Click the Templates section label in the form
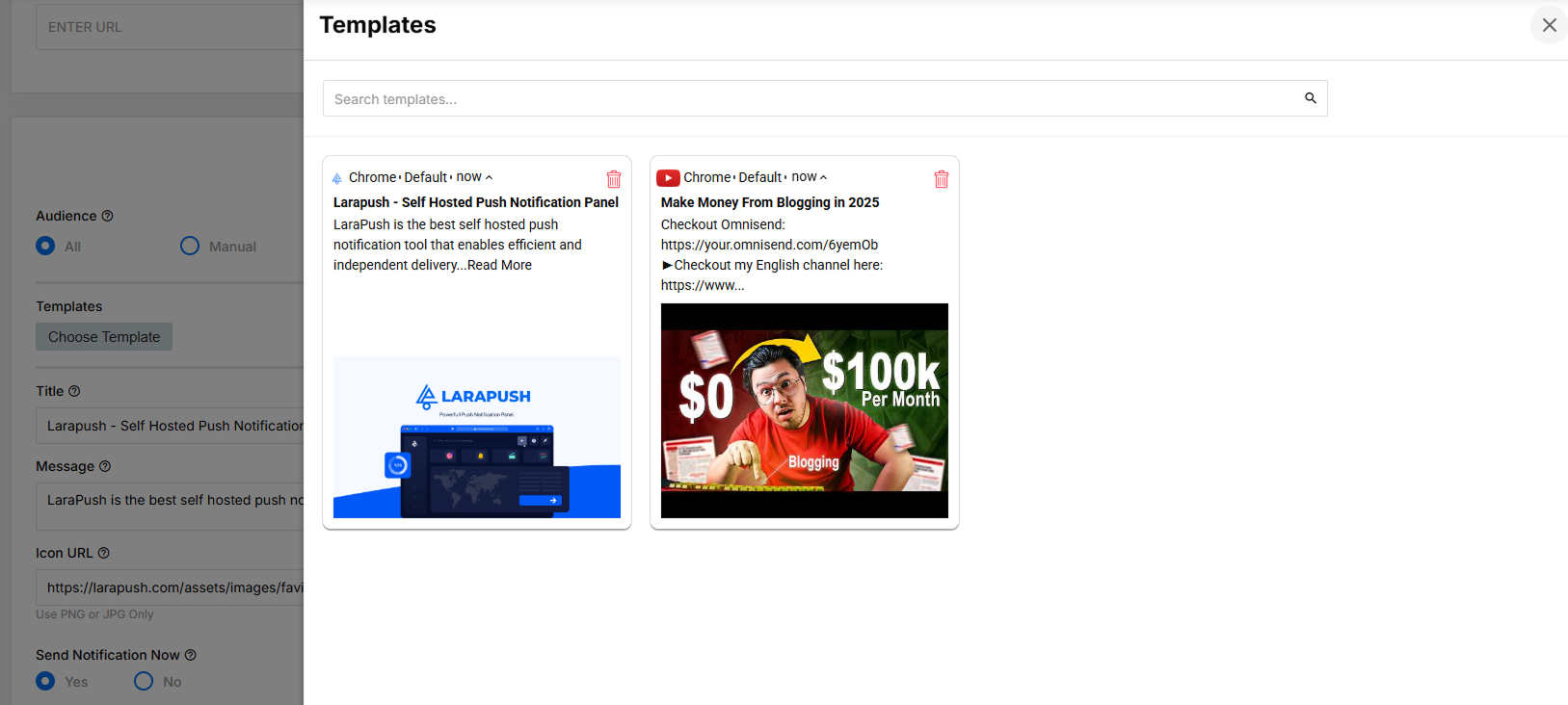Viewport: 1568px width, 705px height. [x=68, y=306]
